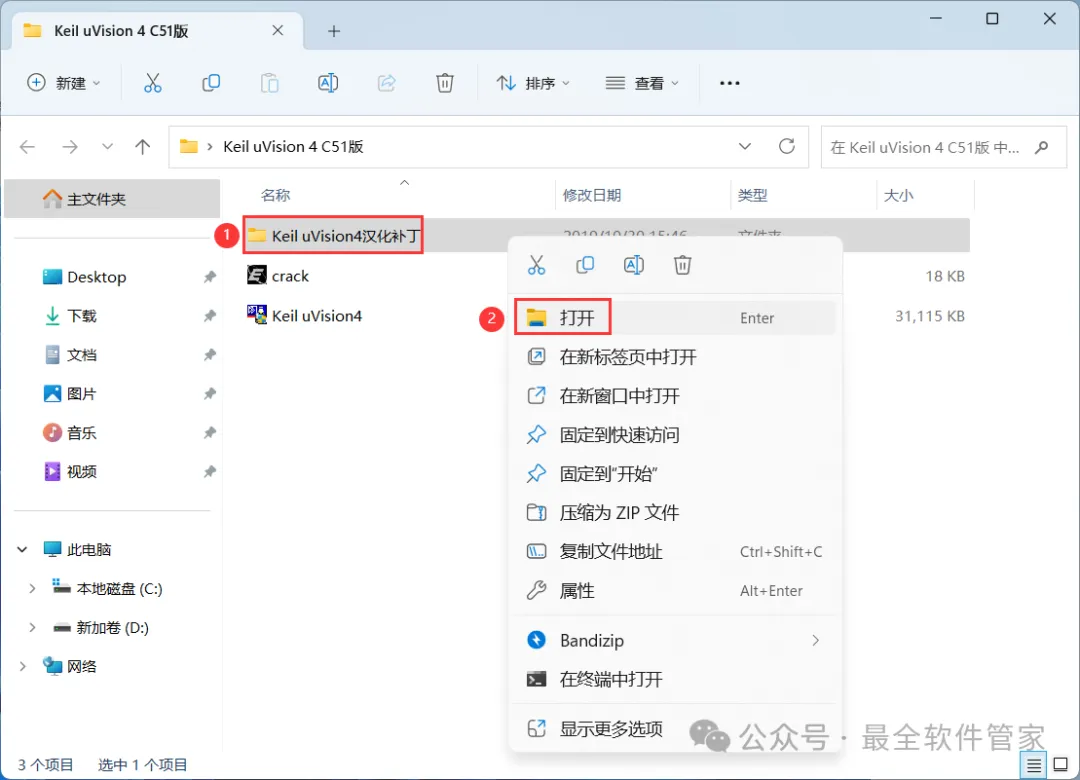This screenshot has height=780, width=1080.
Task: Switch to details view in status bar
Action: click(1033, 765)
